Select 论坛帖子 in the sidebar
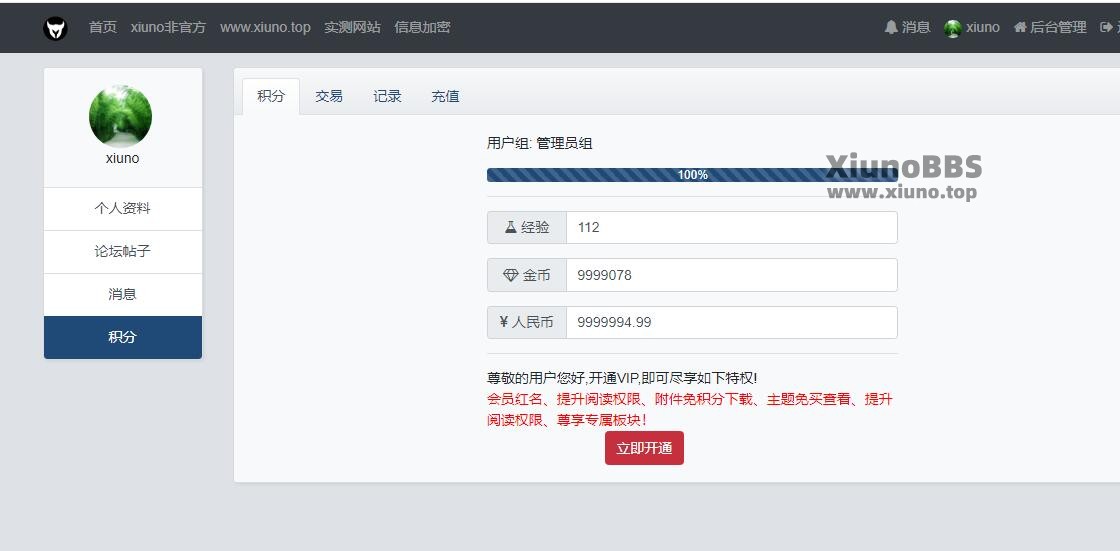1120x551 pixels. [123, 252]
